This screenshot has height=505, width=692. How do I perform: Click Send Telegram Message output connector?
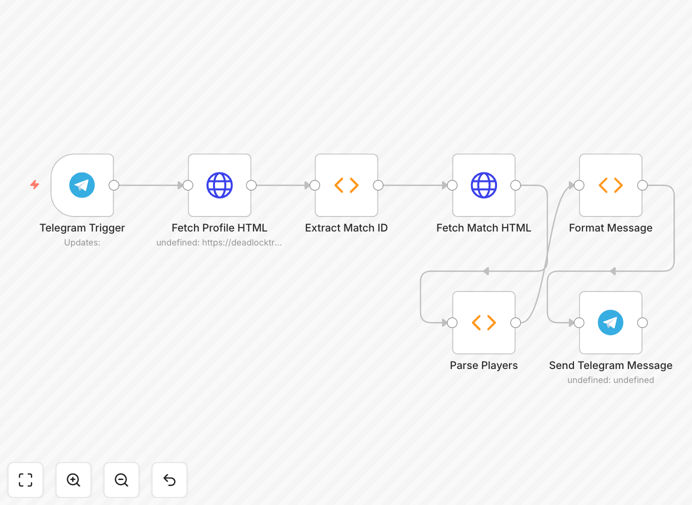[x=643, y=323]
